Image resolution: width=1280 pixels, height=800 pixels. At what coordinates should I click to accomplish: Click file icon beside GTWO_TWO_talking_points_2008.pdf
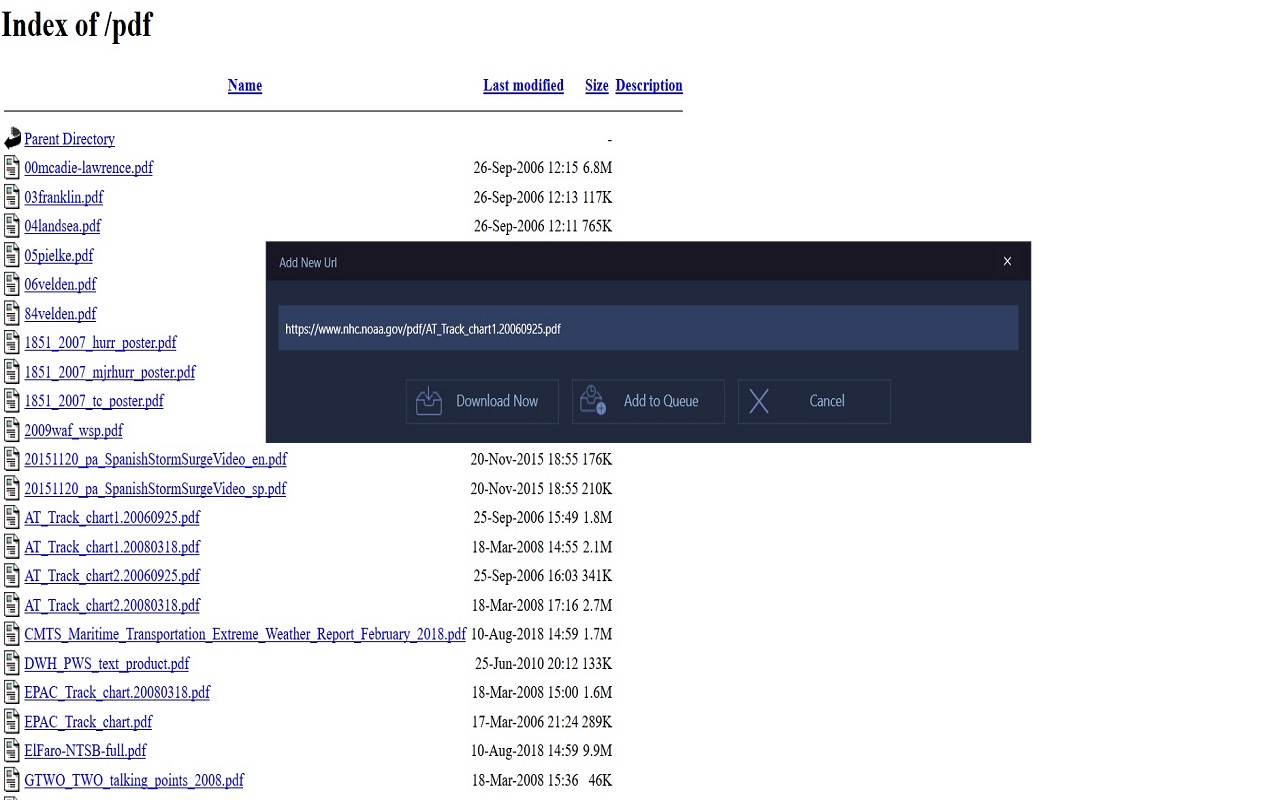coord(12,780)
